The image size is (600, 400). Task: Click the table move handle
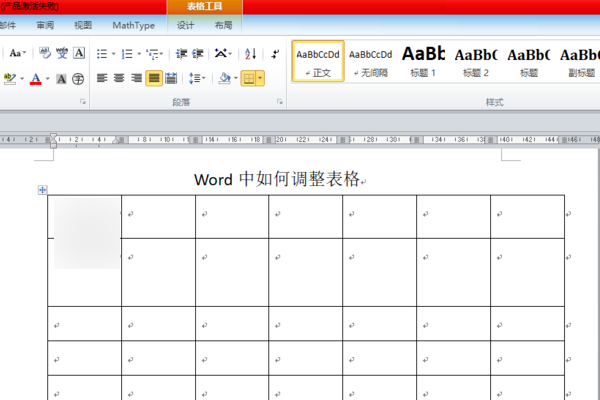coord(42,190)
